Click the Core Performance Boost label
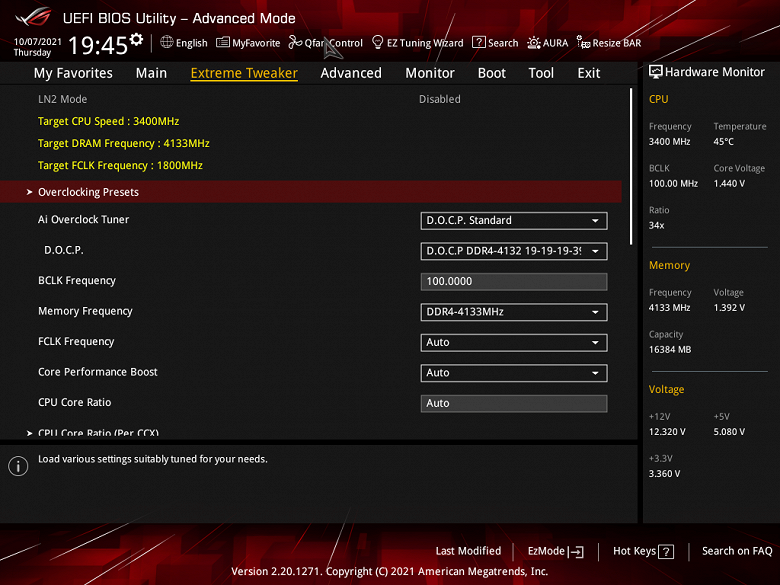The width and height of the screenshot is (780, 585). click(x=98, y=372)
